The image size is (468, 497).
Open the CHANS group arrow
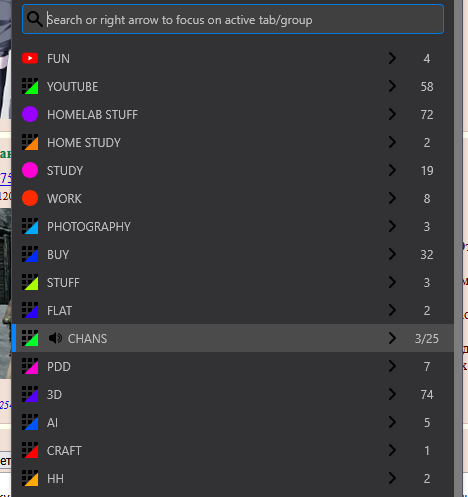(x=392, y=338)
